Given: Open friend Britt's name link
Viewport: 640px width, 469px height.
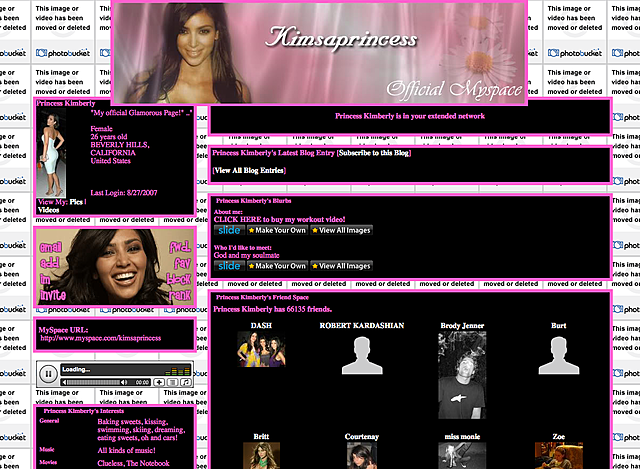Looking at the screenshot, I should (261, 436).
